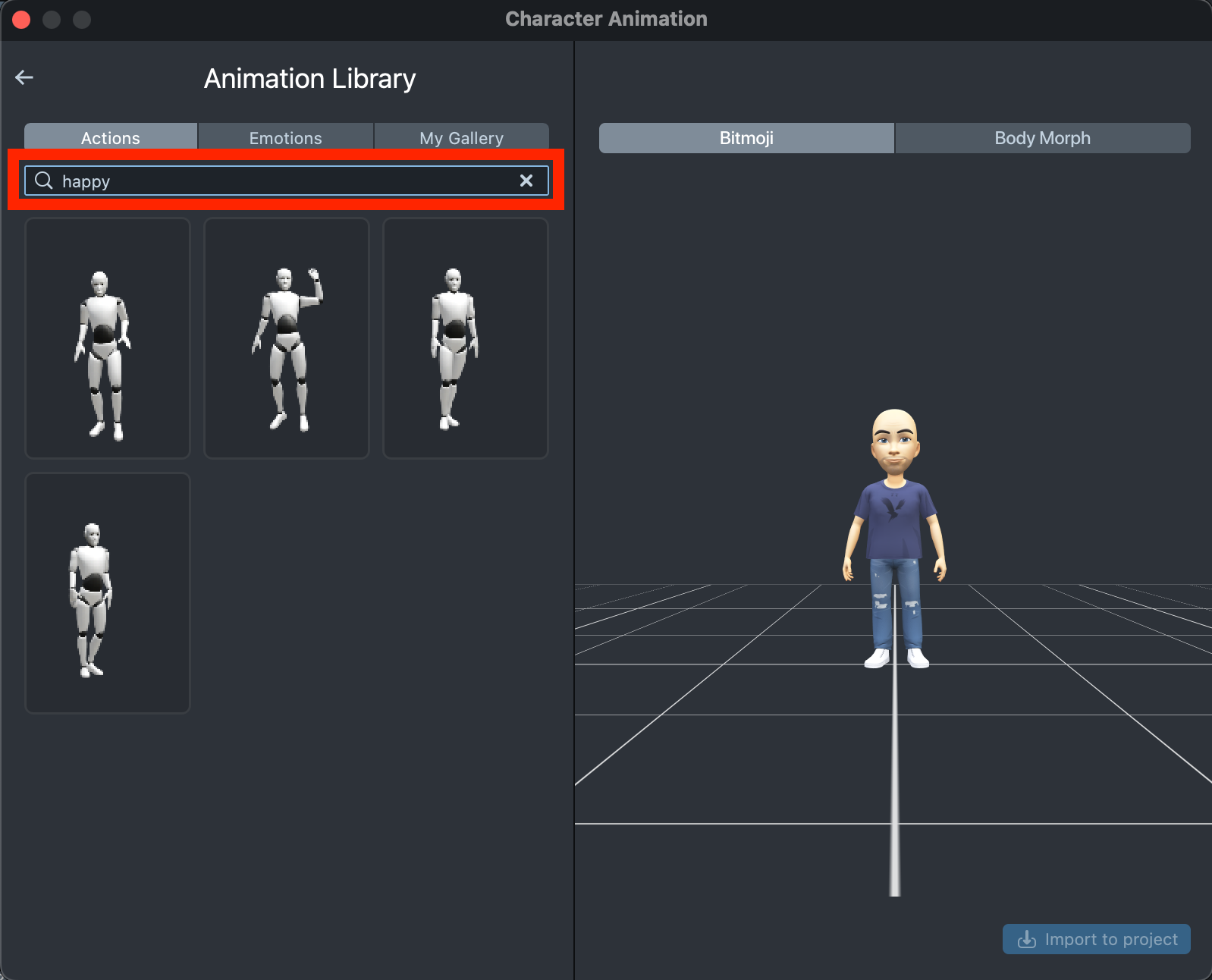1212x980 pixels.
Task: Click the Character Animation window title
Action: click(606, 19)
